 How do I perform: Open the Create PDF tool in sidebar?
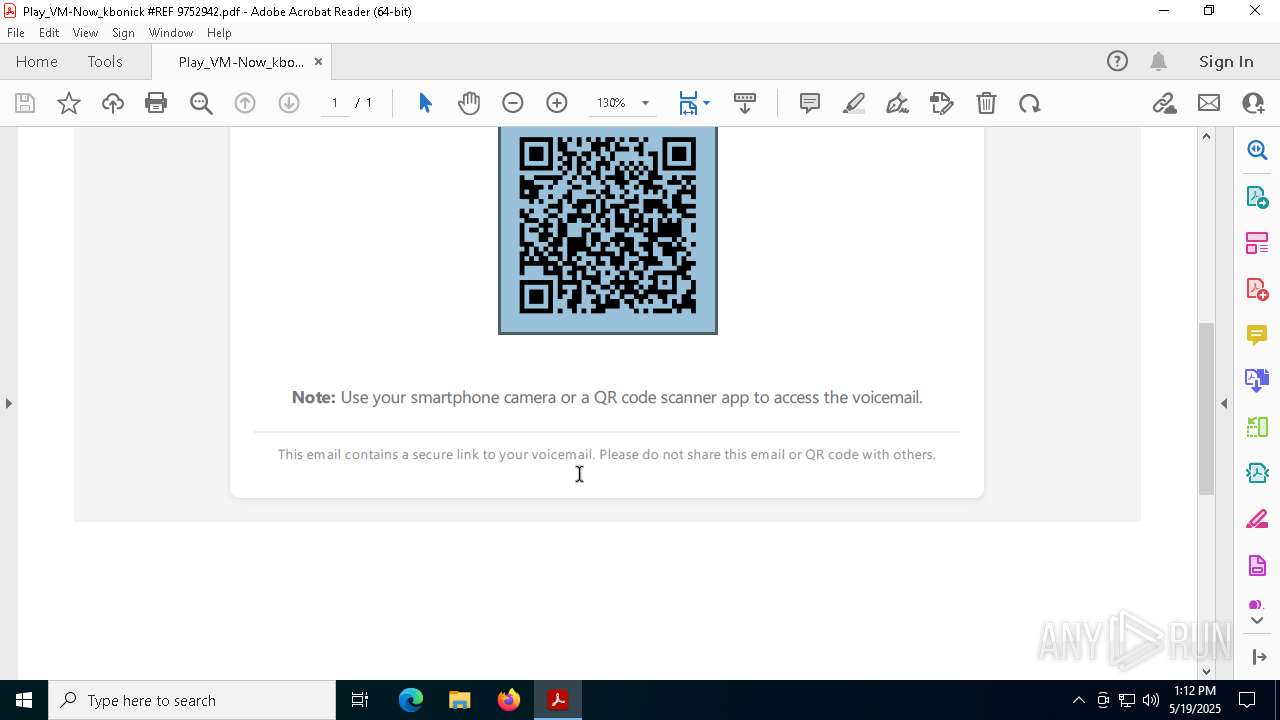pos(1257,289)
